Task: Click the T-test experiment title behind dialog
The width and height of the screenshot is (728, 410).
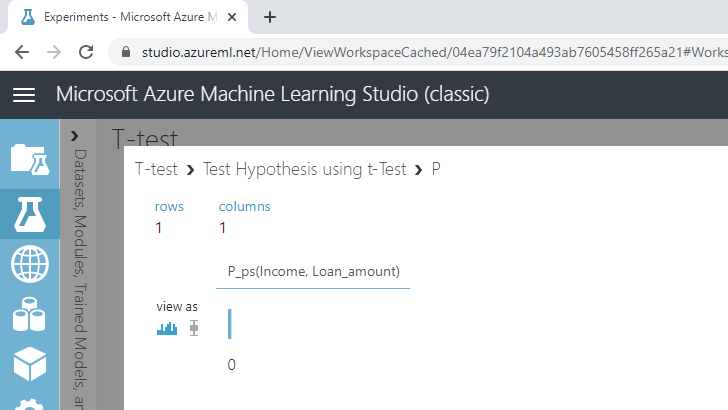Action: 145,137
